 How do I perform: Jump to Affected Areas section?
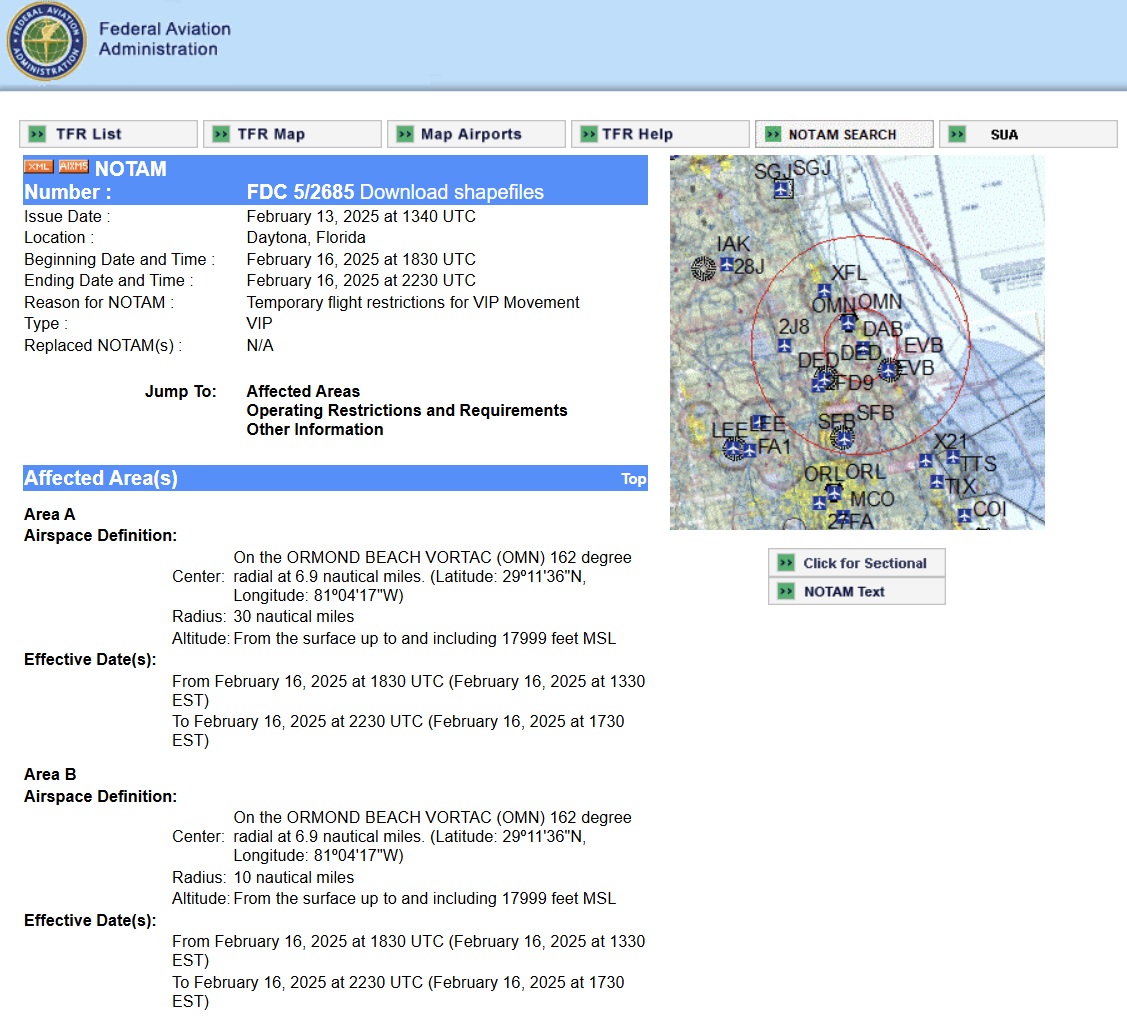pyautogui.click(x=303, y=391)
